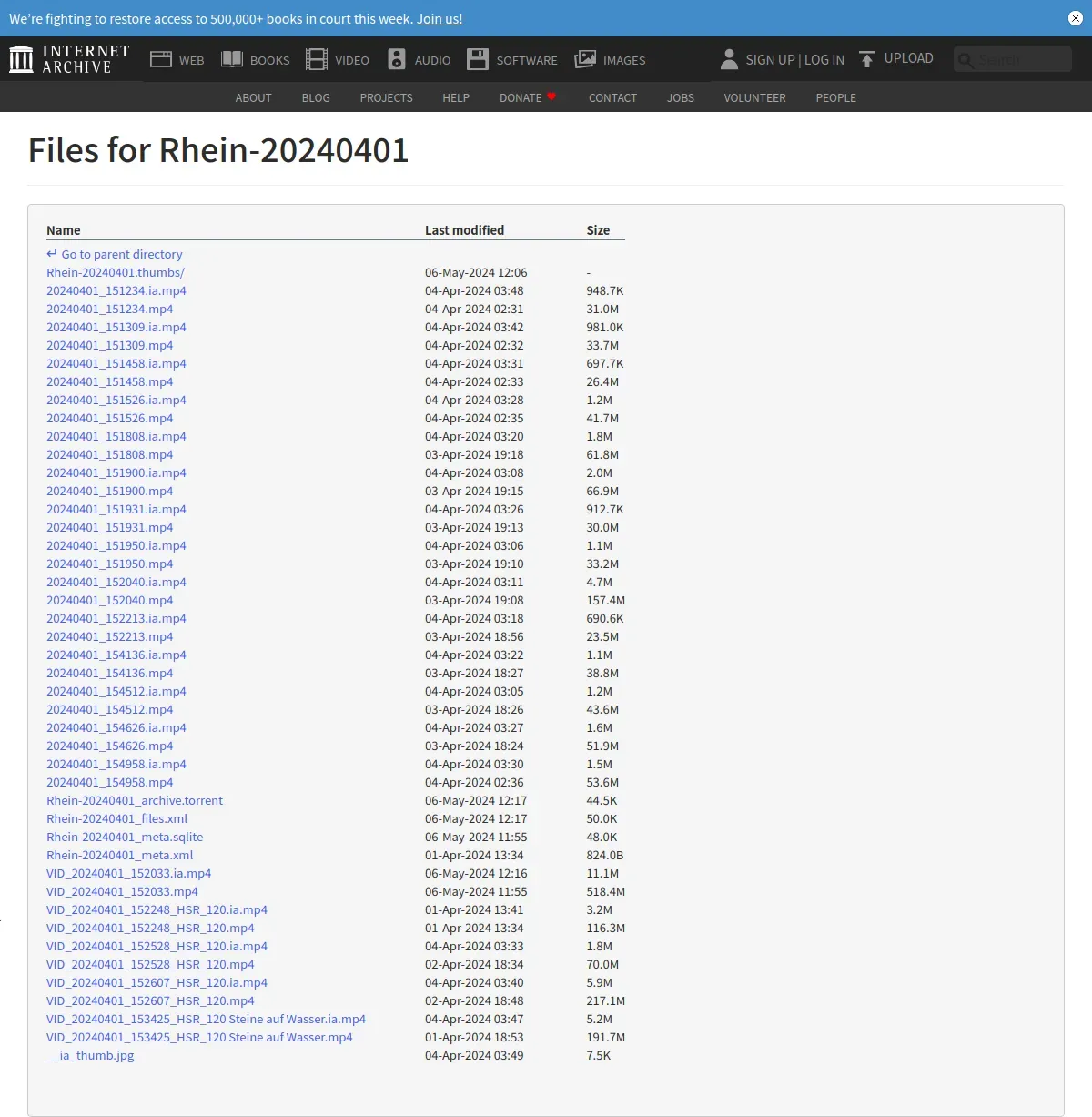Open the DONATE menu item
This screenshot has height=1117, width=1092.
(x=528, y=97)
